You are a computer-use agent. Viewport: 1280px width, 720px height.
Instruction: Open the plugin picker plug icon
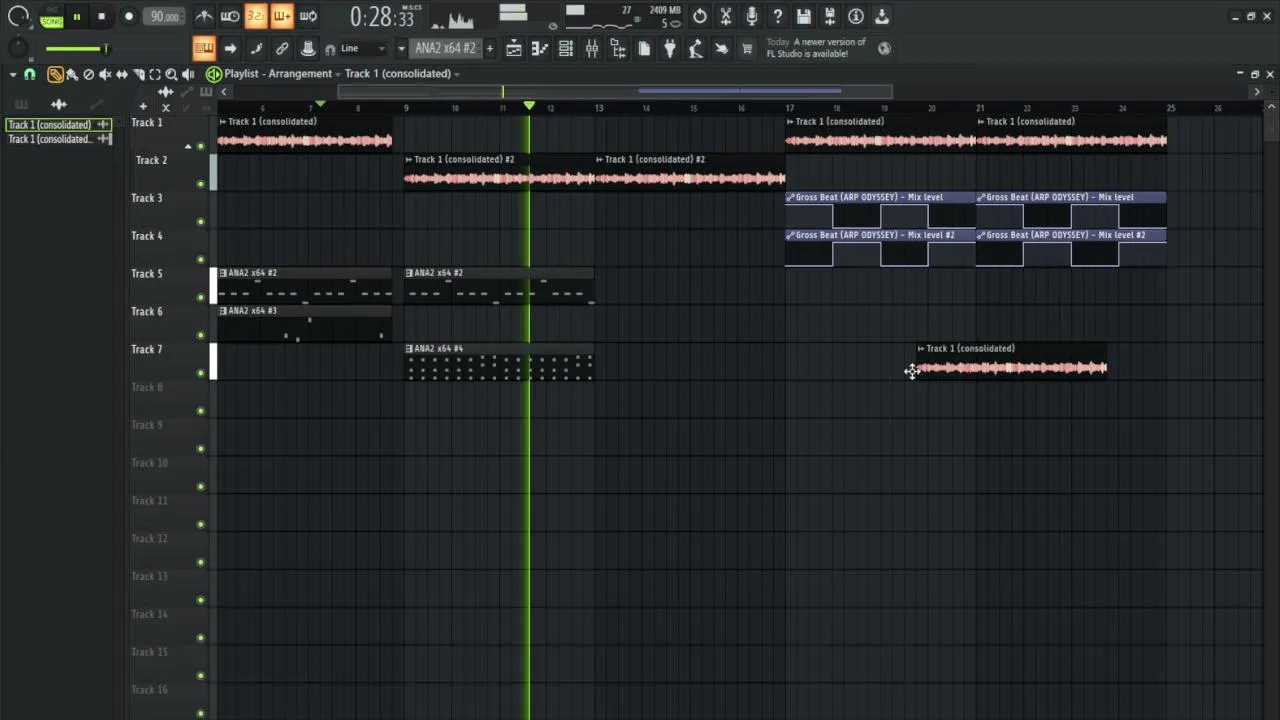tap(670, 48)
